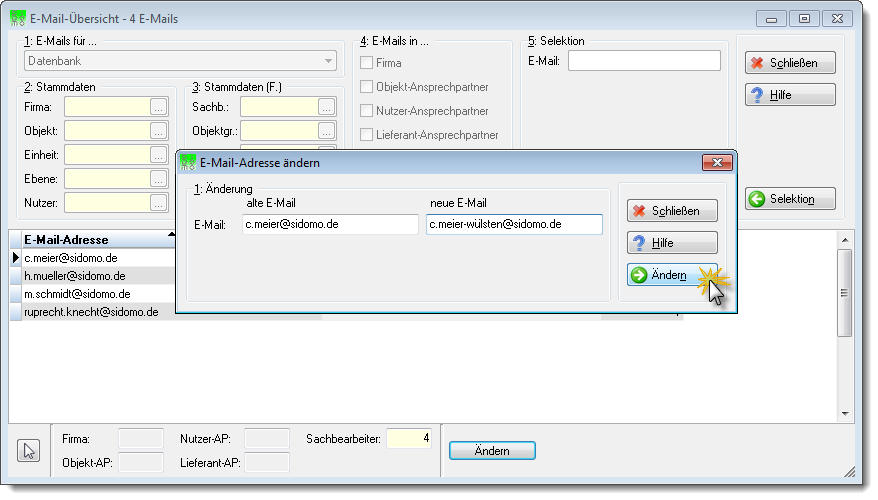The width and height of the screenshot is (878, 500).
Task: Open Hilfe with question mark in dialog
Action: click(x=672, y=243)
